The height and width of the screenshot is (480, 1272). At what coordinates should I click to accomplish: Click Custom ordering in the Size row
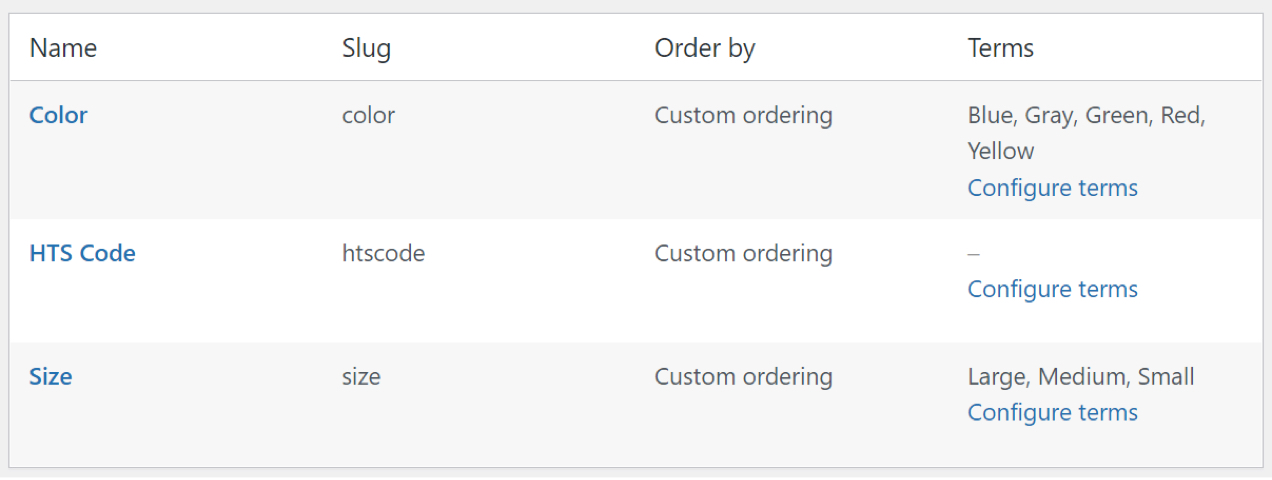[743, 377]
